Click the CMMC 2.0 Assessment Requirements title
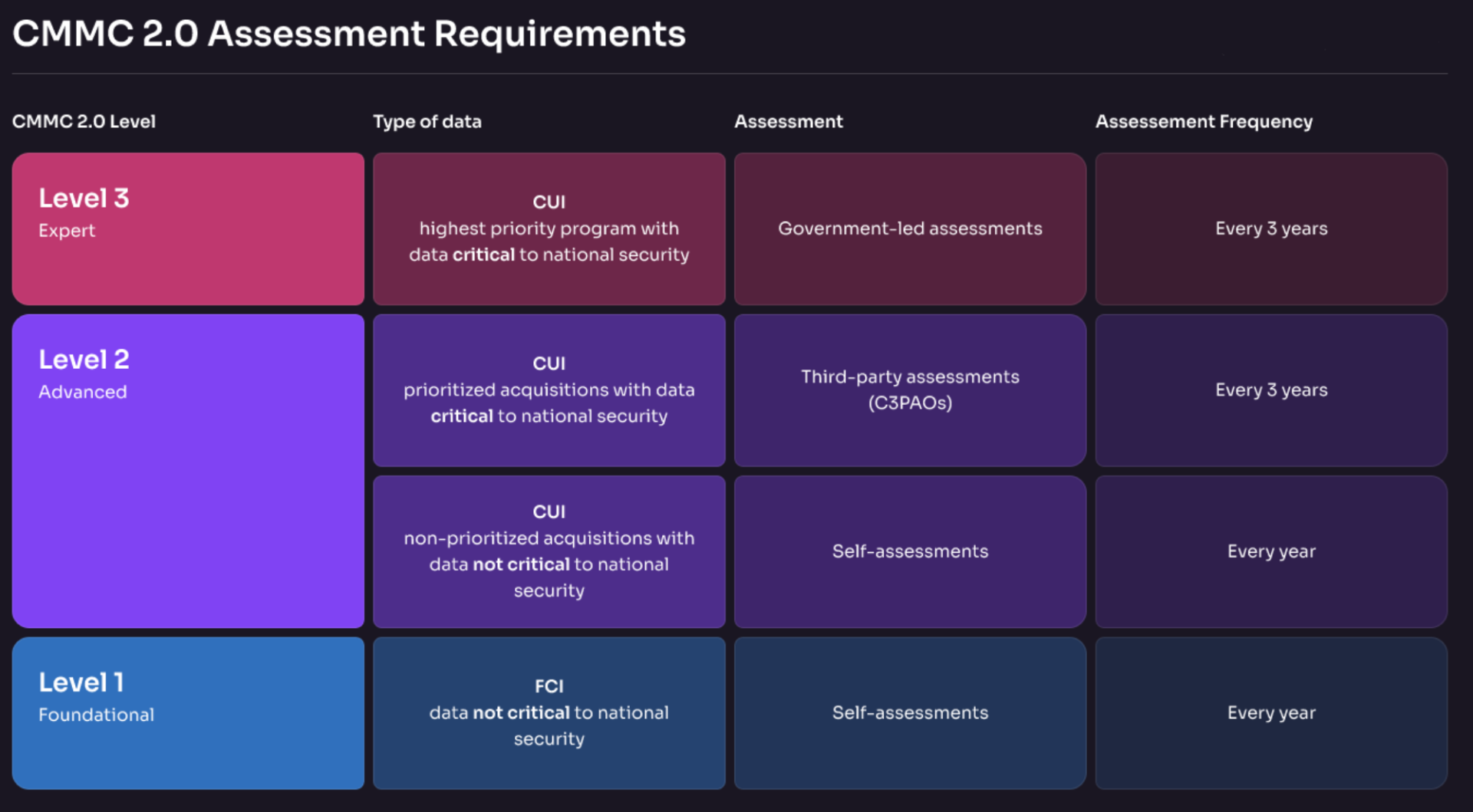This screenshot has width=1473, height=812. (349, 34)
